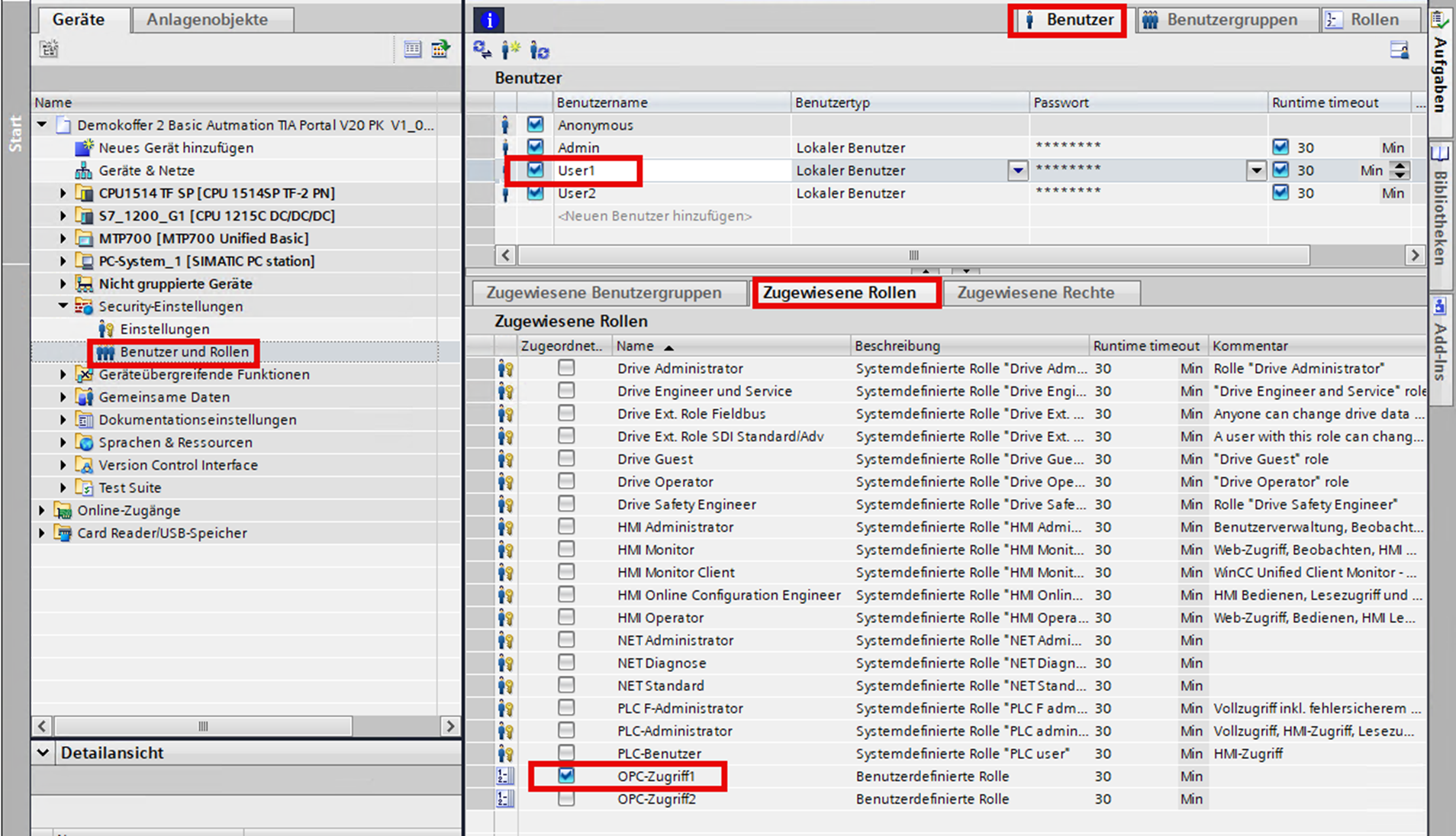Click the user icon in the Anonymous row
Viewport: 1456px width, 836px height.
[x=505, y=125]
